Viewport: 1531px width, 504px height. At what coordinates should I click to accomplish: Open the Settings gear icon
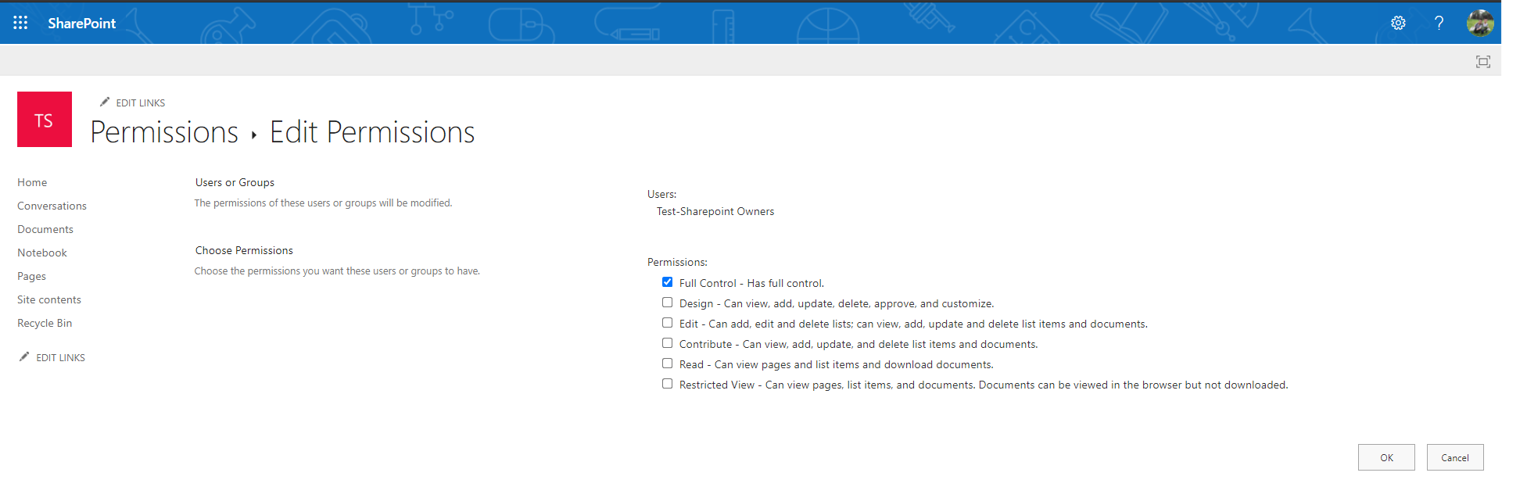(1398, 23)
